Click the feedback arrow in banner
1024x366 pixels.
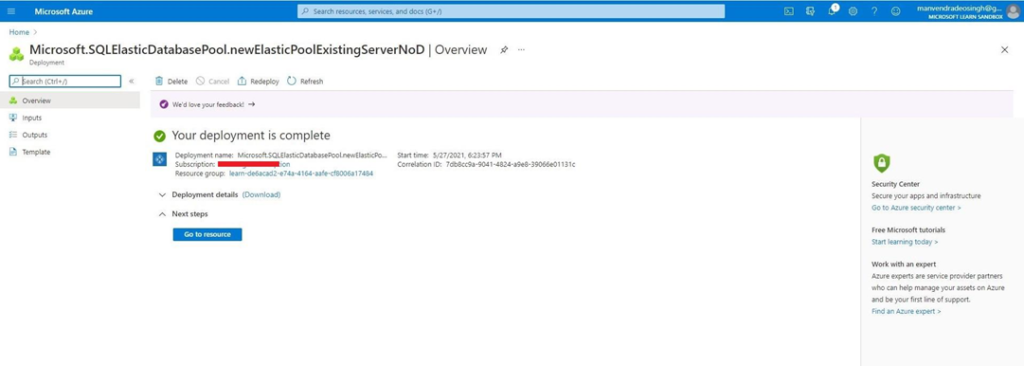(251, 104)
